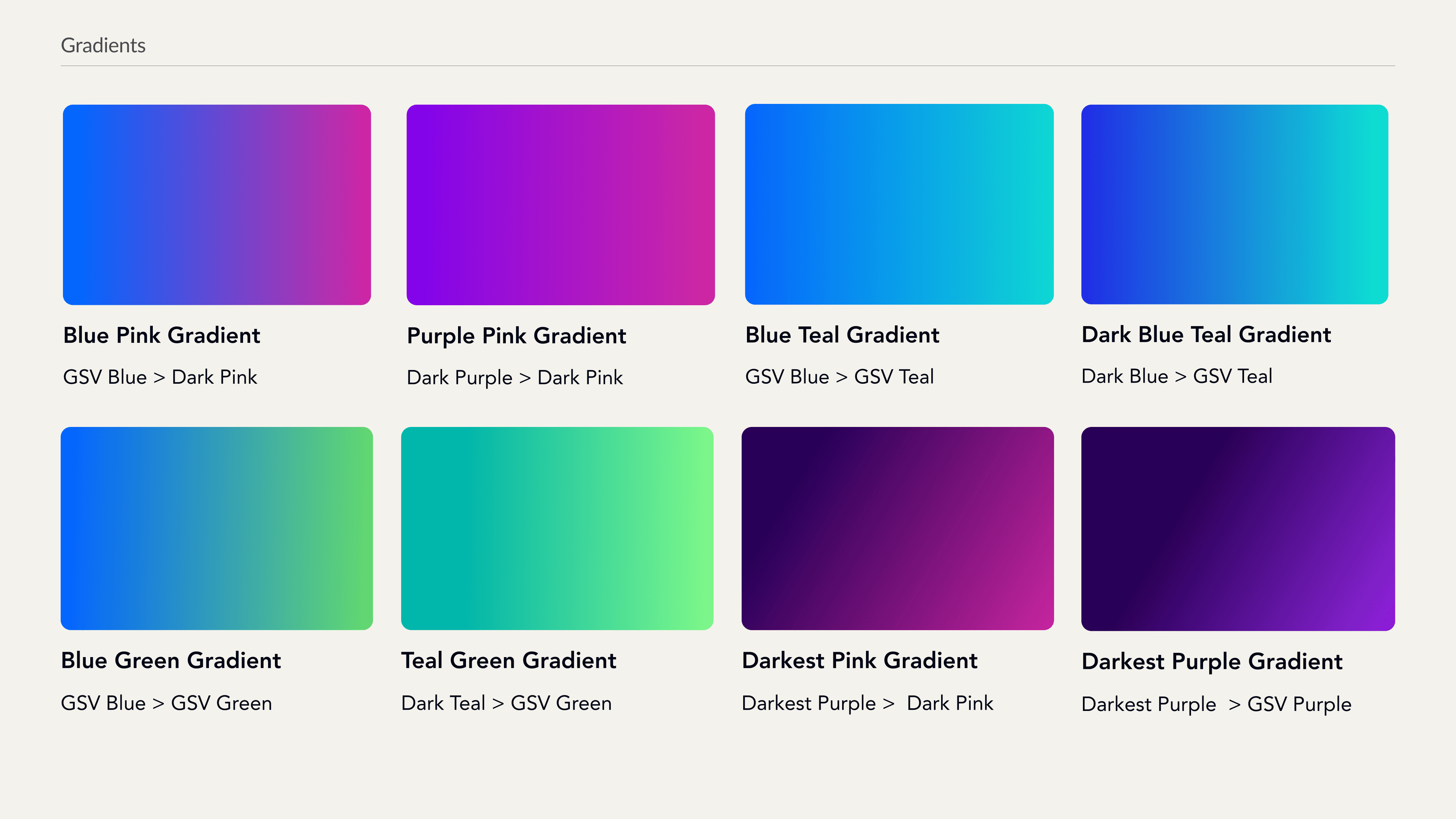Choose the Darkest Pink Gradient swatch
The height and width of the screenshot is (819, 1456).
tap(897, 528)
